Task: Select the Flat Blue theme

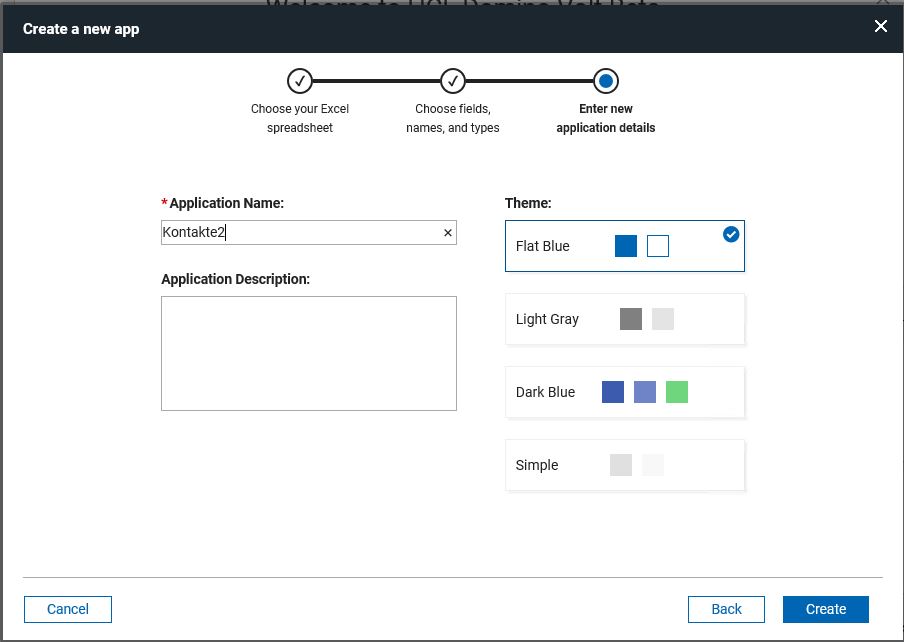Action: [624, 246]
